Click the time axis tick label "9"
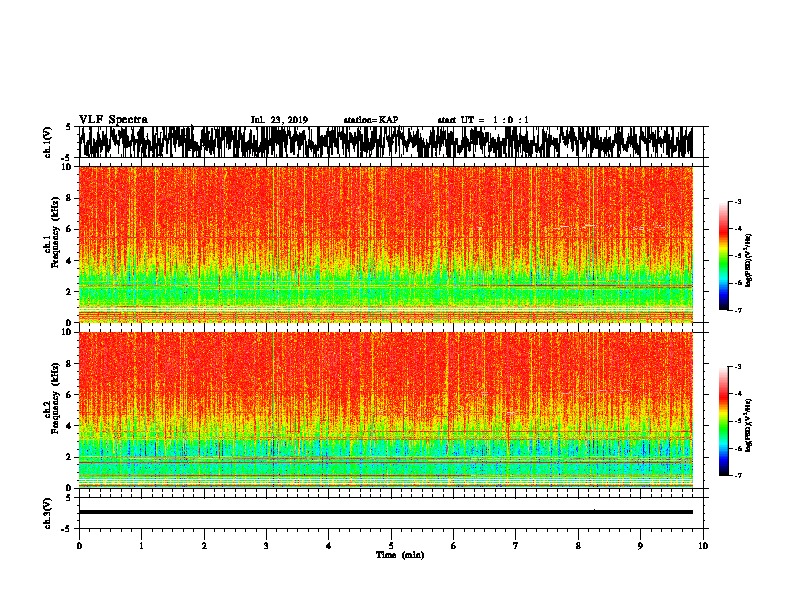Image resolution: width=792 pixels, height=612 pixels. (640, 546)
